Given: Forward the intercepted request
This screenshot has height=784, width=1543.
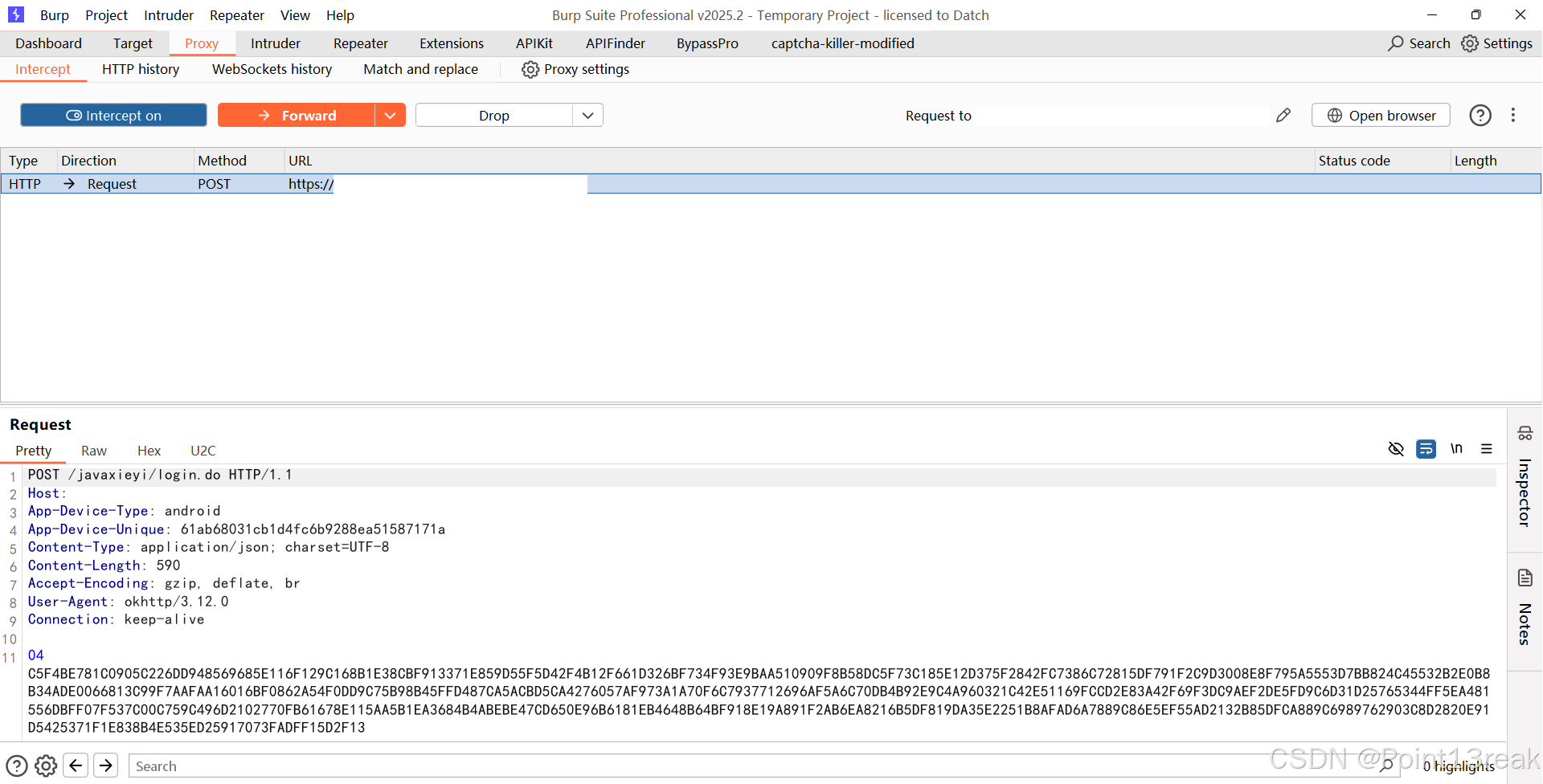Looking at the screenshot, I should 296,115.
